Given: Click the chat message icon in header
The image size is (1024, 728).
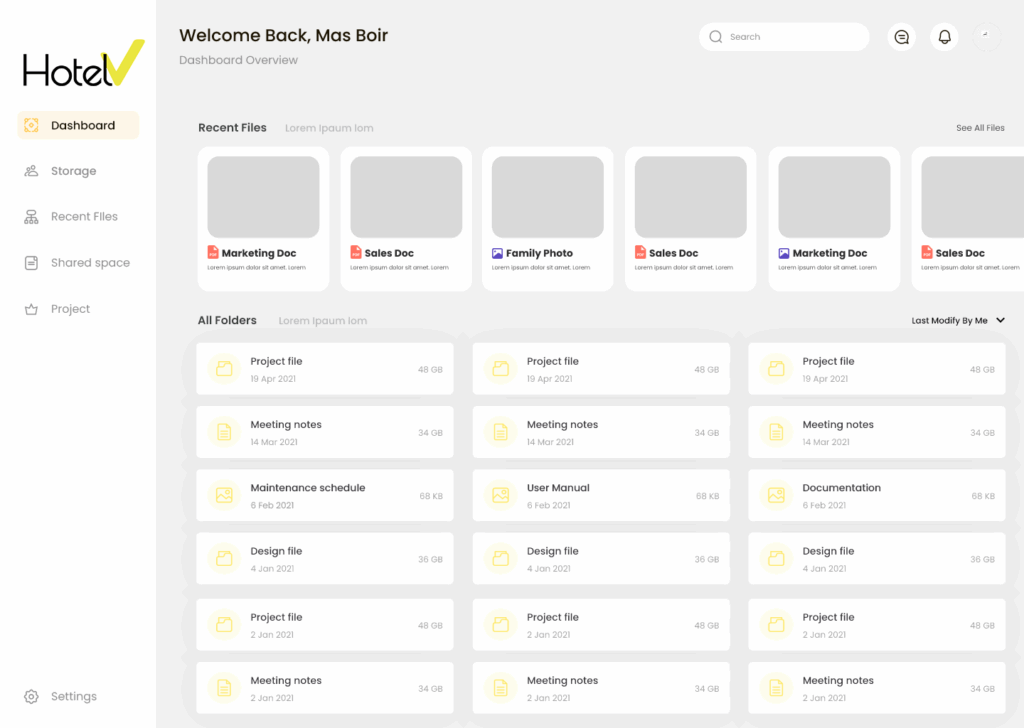Looking at the screenshot, I should pyautogui.click(x=902, y=37).
